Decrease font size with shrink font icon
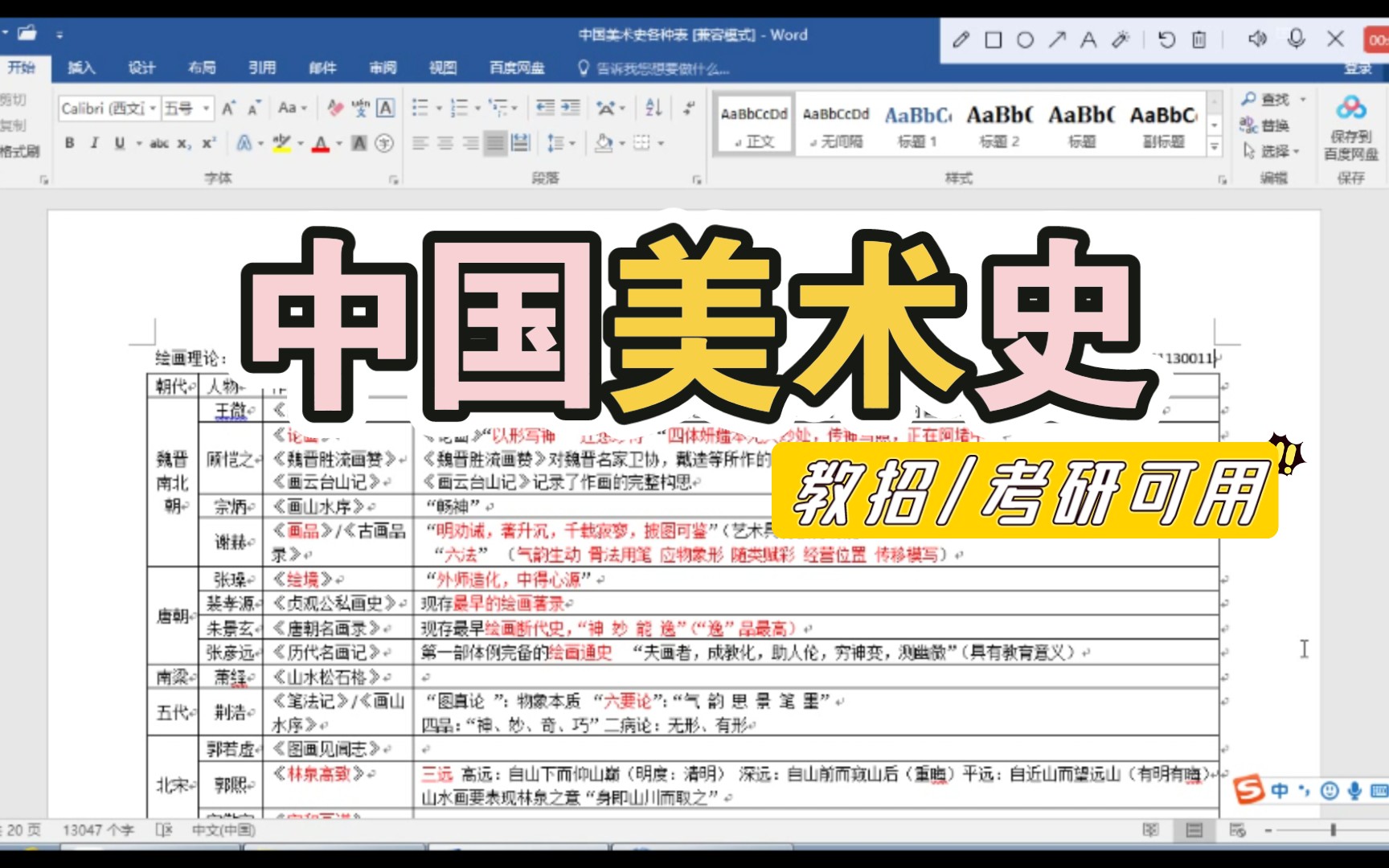This screenshot has width=1389, height=868. 254,108
